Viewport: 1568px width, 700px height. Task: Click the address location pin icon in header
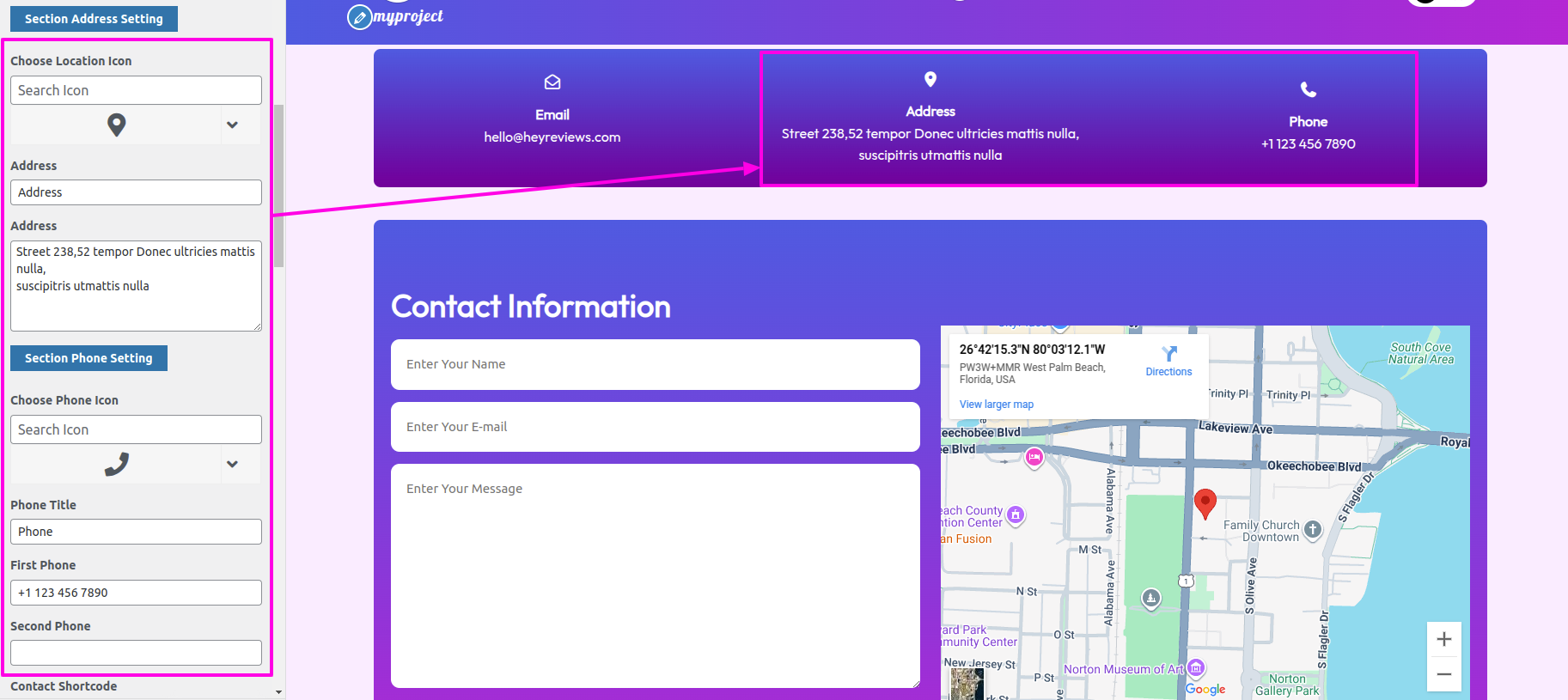click(930, 79)
